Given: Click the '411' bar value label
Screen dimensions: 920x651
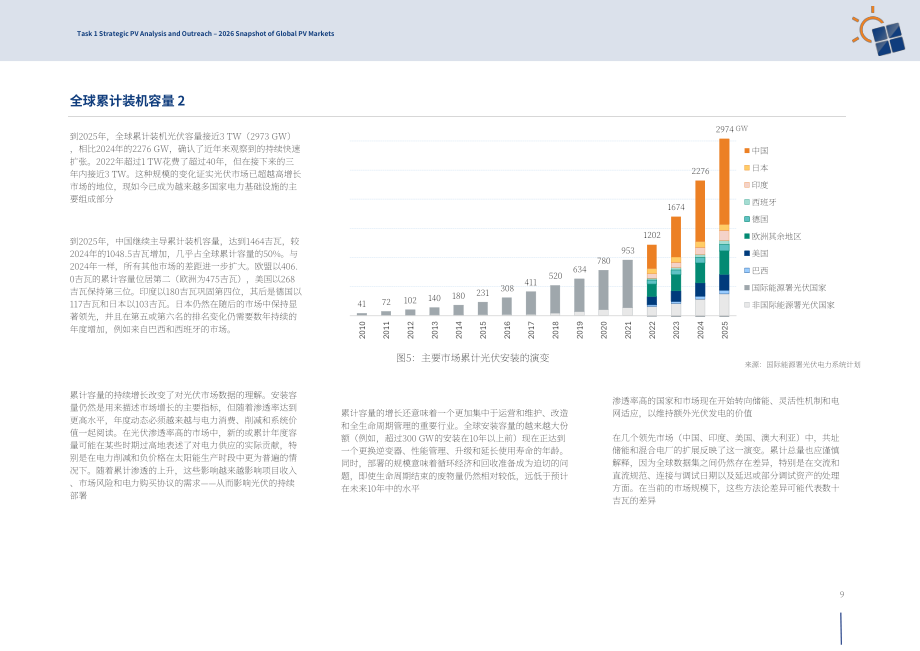Looking at the screenshot, I should [x=530, y=283].
